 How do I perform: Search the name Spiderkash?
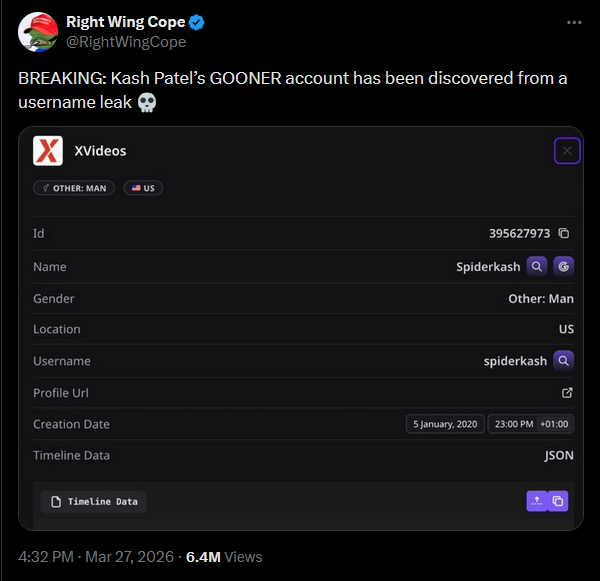[537, 267]
